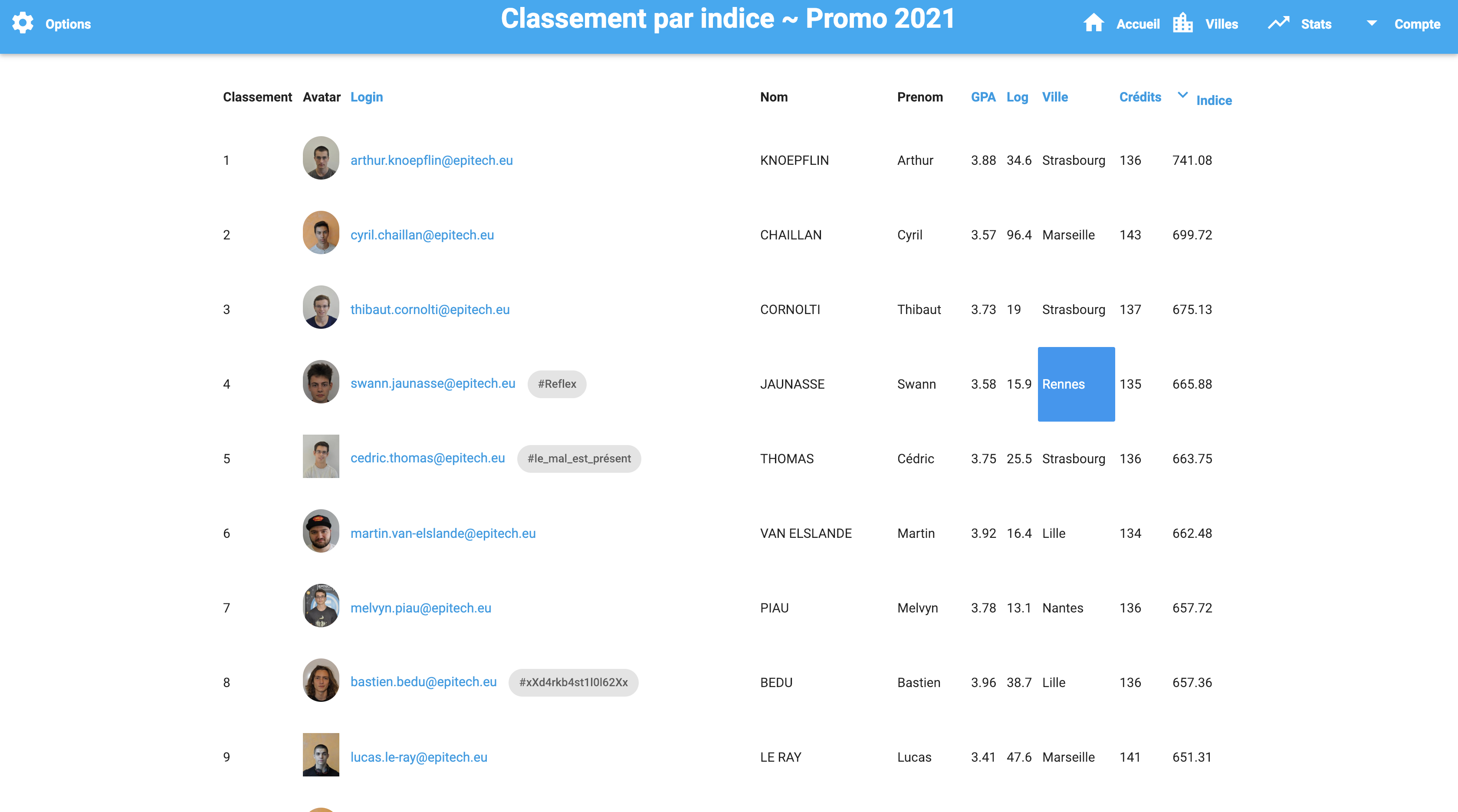This screenshot has width=1458, height=812.
Task: Open swann.jaunasse@epitech.eu profile link
Action: [433, 383]
